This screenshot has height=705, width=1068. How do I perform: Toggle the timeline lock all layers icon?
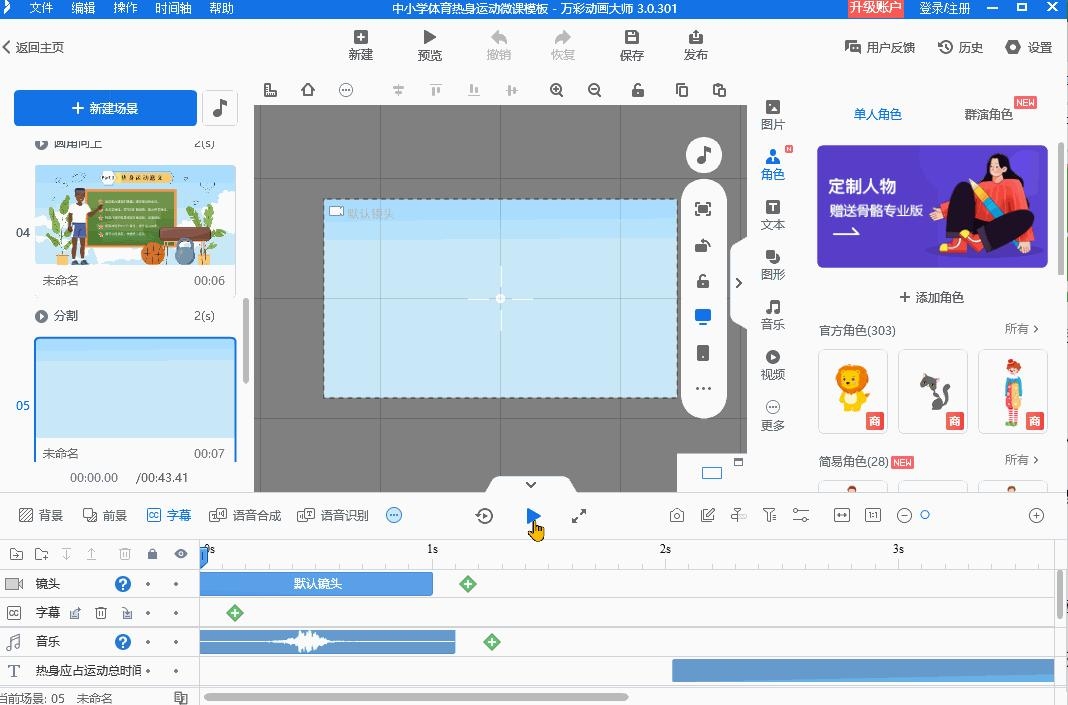click(152, 554)
